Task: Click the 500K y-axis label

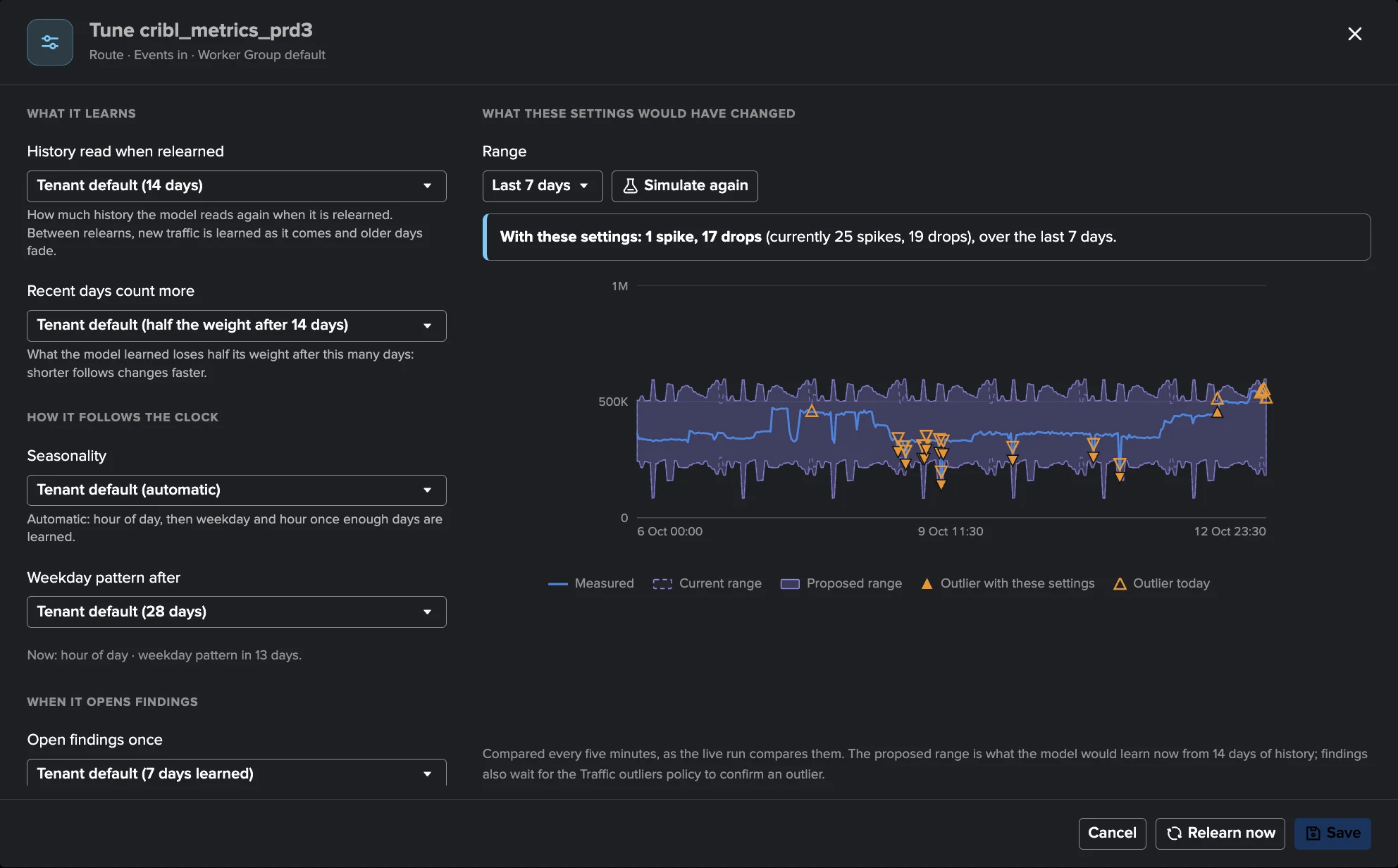Action: pos(613,402)
